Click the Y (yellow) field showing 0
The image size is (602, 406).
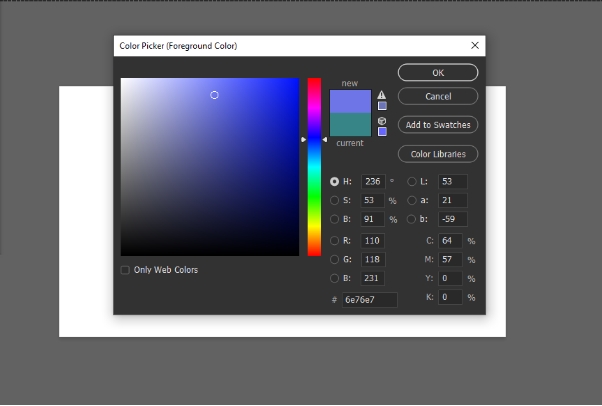(450, 278)
